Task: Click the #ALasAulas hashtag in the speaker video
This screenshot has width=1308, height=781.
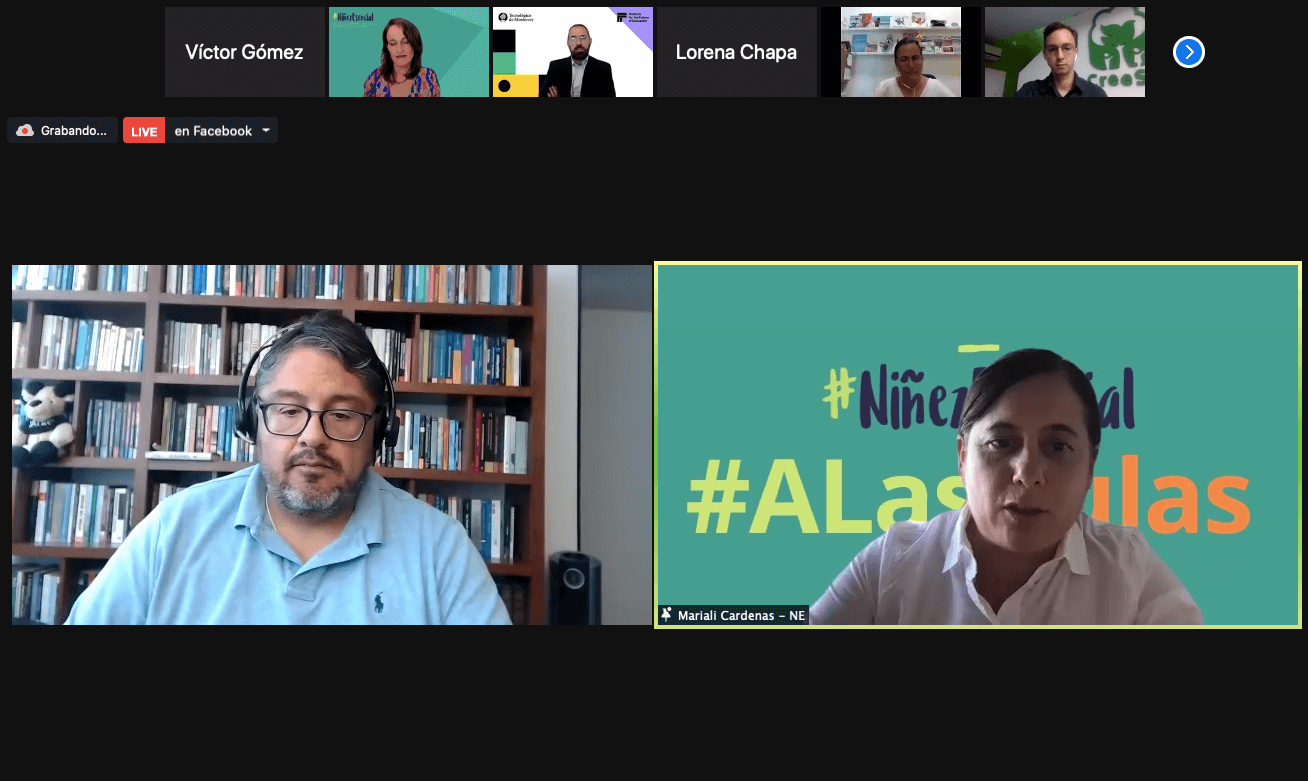Action: point(968,500)
